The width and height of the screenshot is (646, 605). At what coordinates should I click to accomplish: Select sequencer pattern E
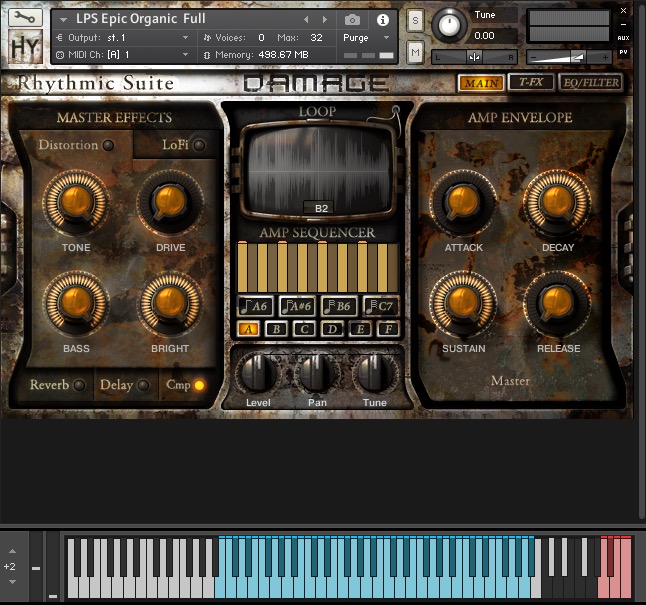click(360, 329)
